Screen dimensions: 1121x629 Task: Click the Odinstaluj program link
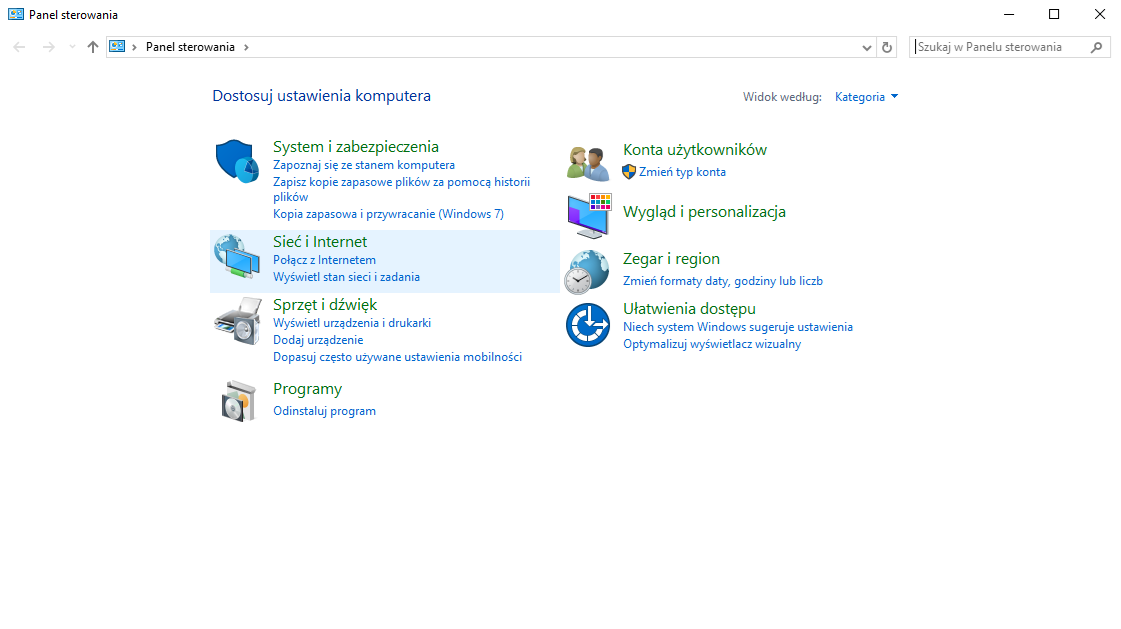324,411
